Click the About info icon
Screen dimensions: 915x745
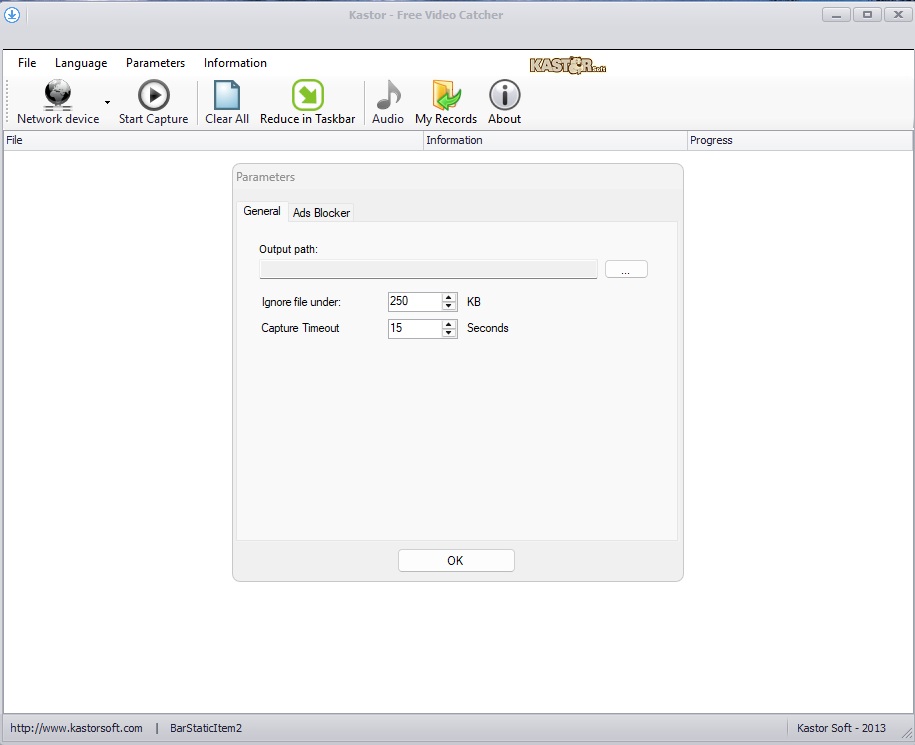[x=504, y=95]
